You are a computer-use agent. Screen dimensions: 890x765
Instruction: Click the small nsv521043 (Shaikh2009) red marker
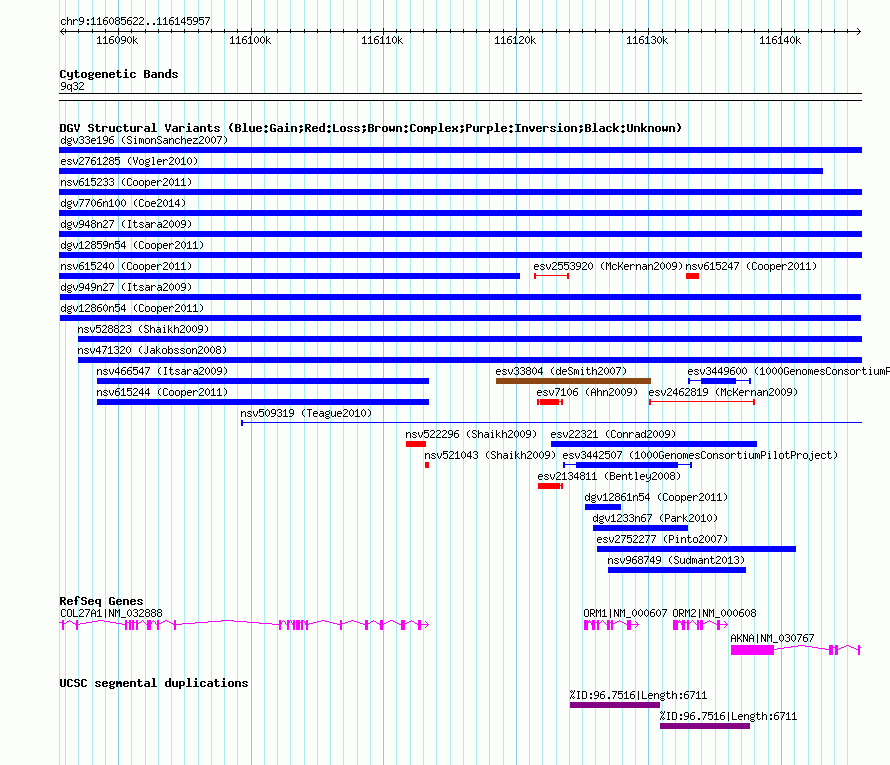[427, 465]
